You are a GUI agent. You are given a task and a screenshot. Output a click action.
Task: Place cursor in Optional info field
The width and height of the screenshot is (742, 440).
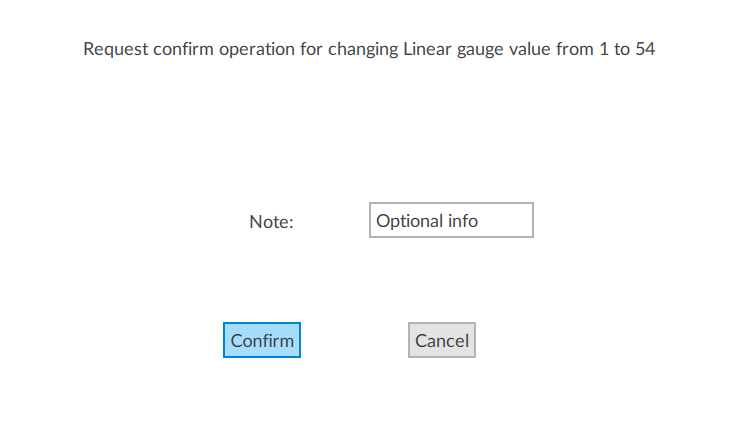coord(451,221)
